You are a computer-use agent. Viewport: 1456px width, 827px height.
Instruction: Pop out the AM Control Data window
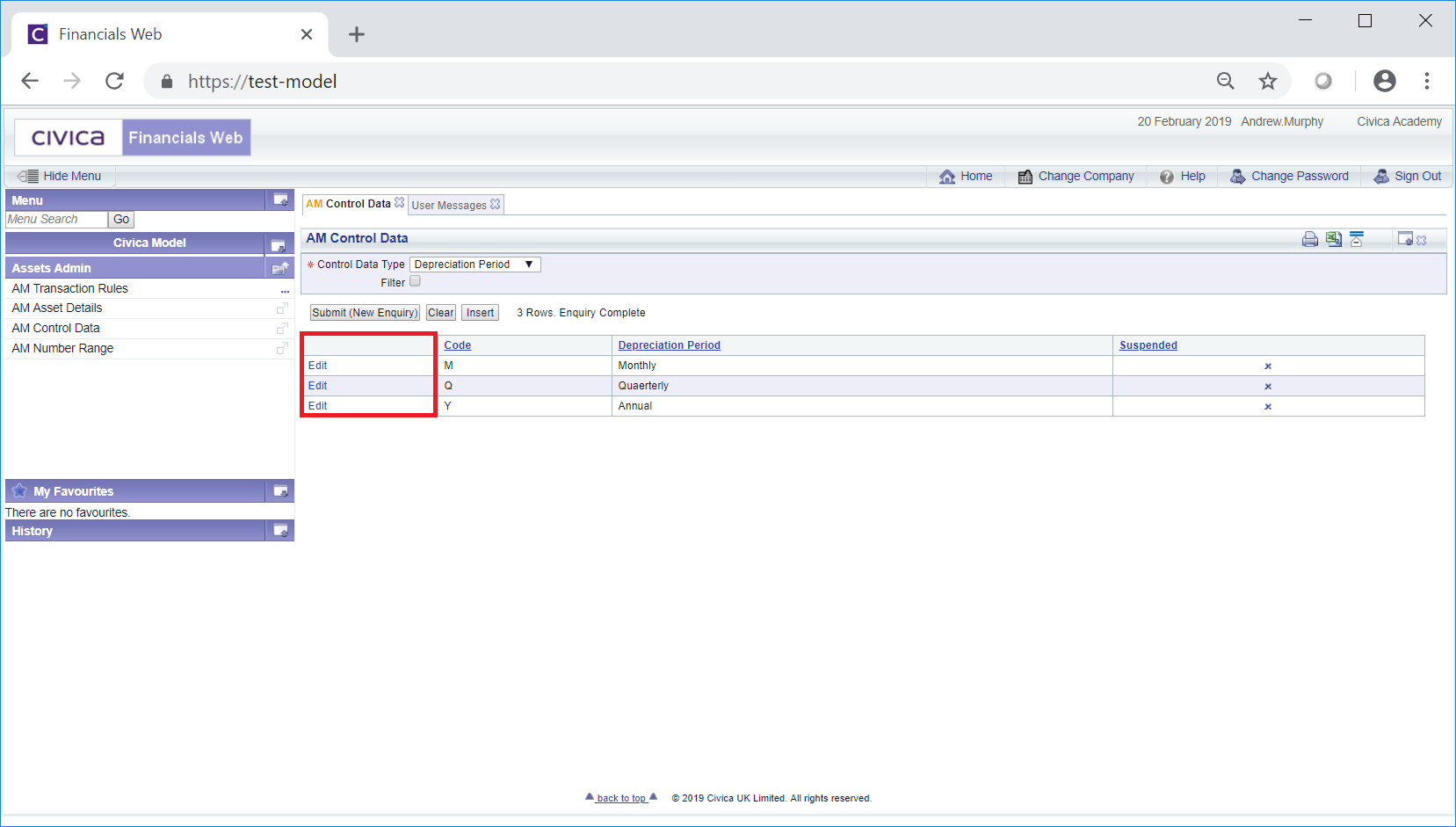1405,239
